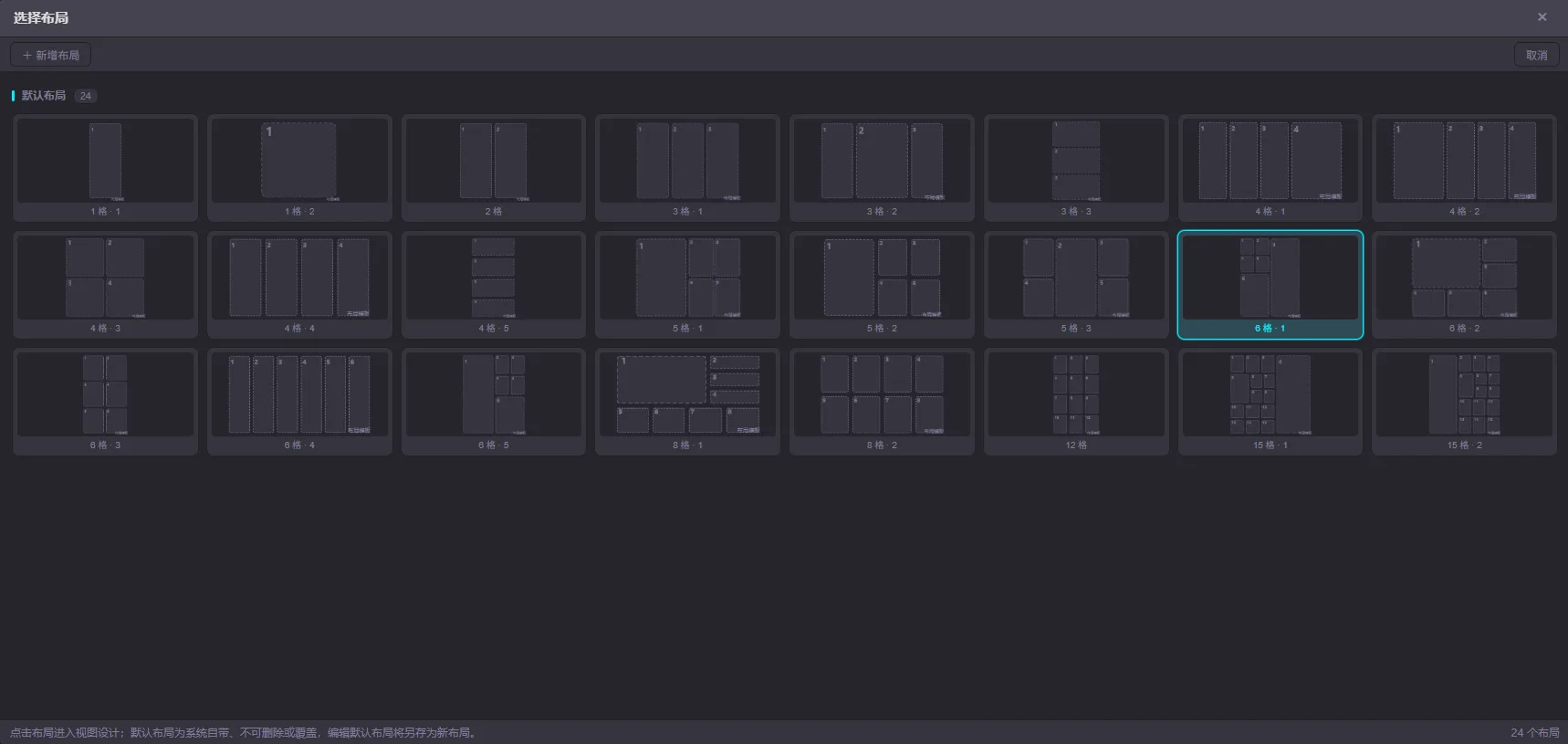The height and width of the screenshot is (744, 1568).
Task: Open the 4 格 · 3 layout
Action: 105,285
